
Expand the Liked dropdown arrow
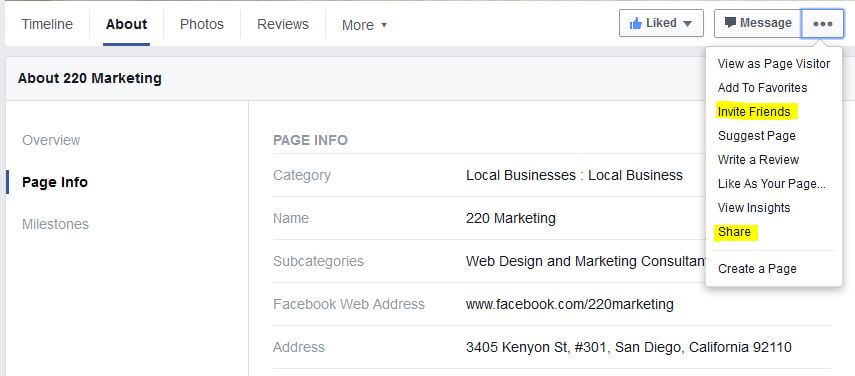[x=687, y=23]
